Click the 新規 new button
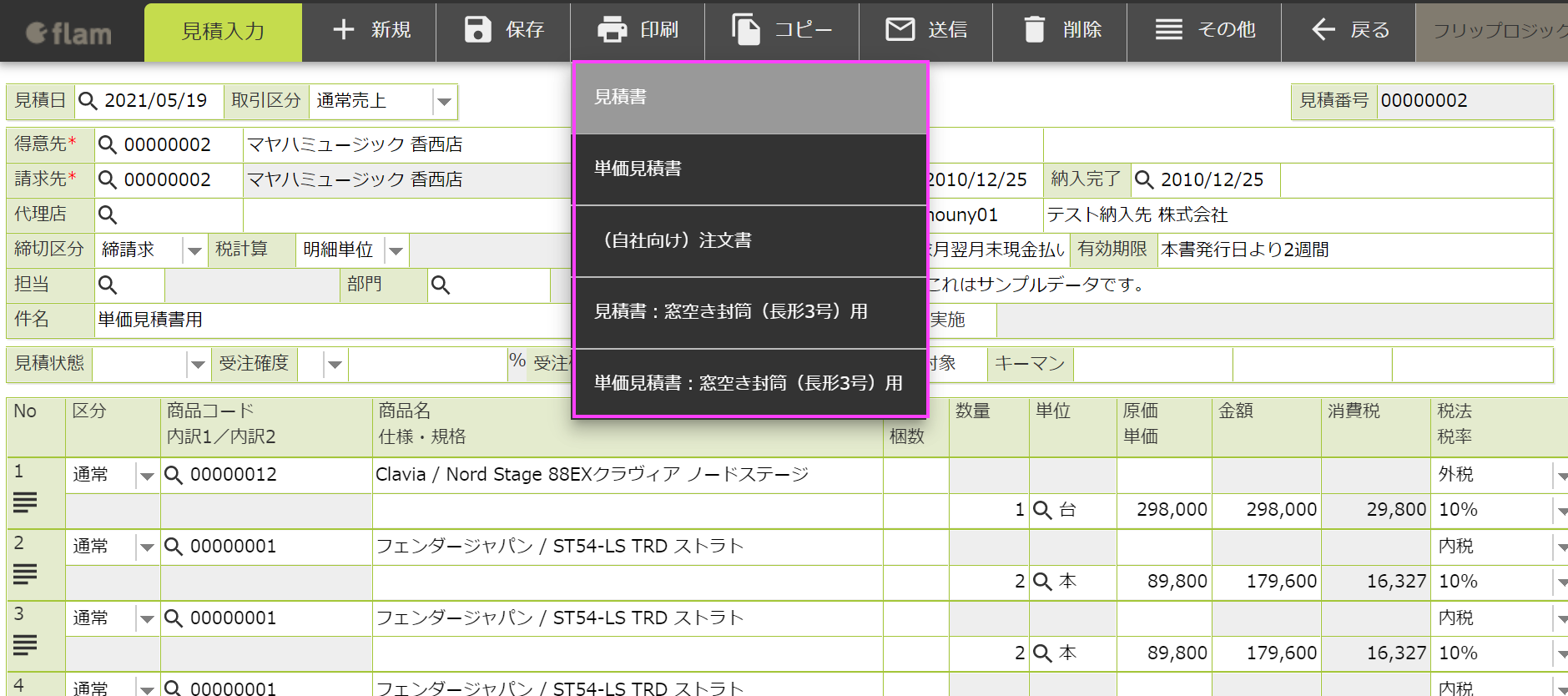 point(371,30)
